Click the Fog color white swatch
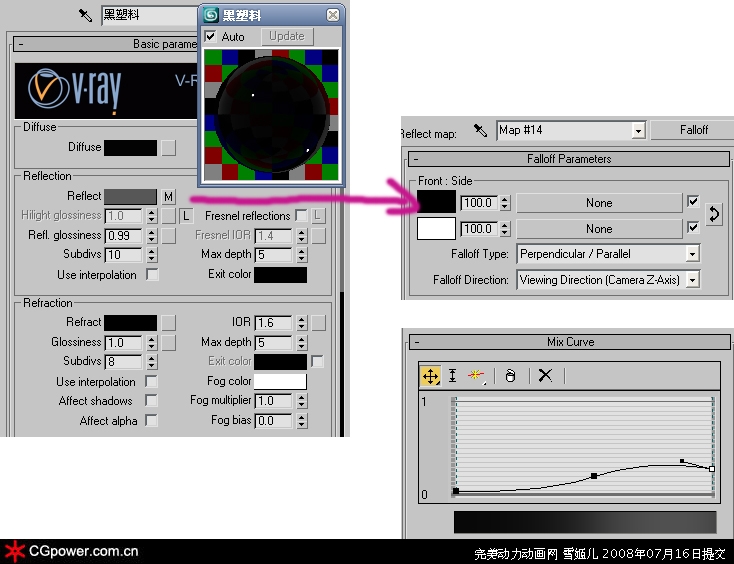Image resolution: width=734 pixels, height=564 pixels. pos(280,381)
